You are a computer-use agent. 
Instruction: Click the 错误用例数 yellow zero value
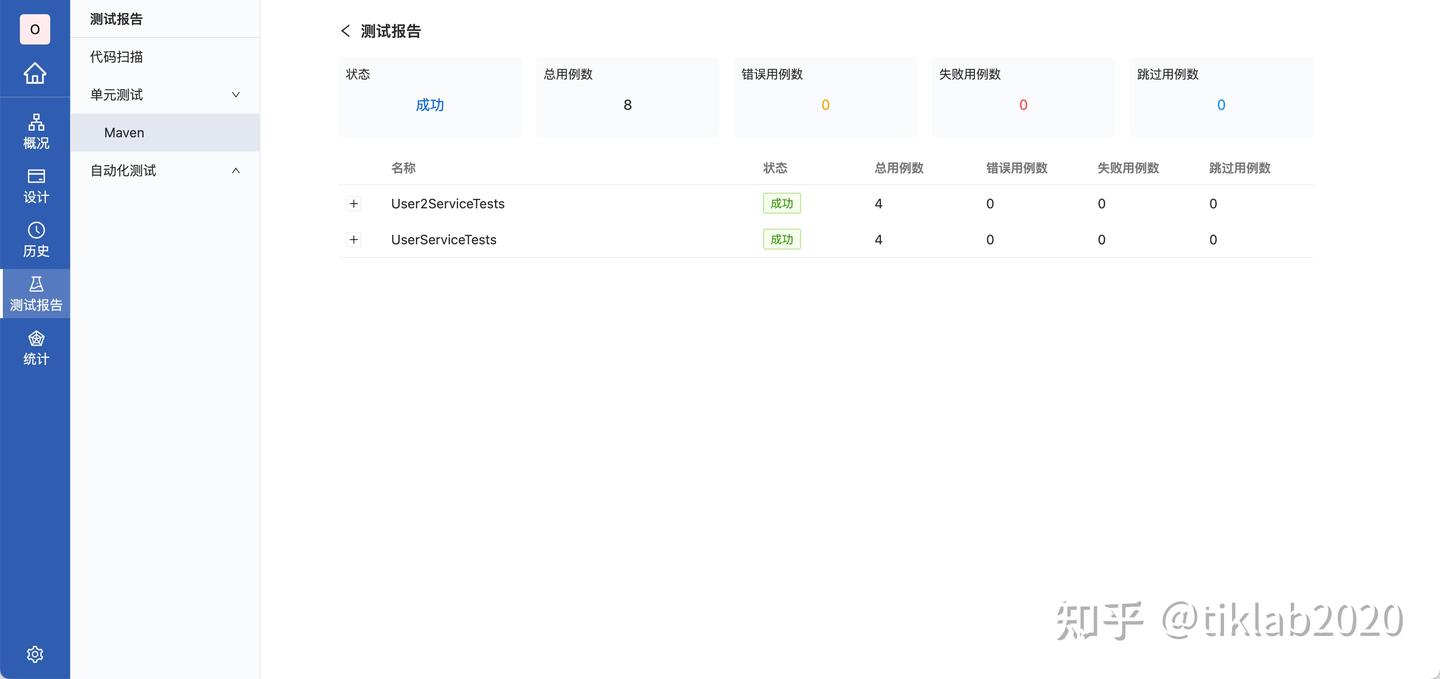coord(825,104)
